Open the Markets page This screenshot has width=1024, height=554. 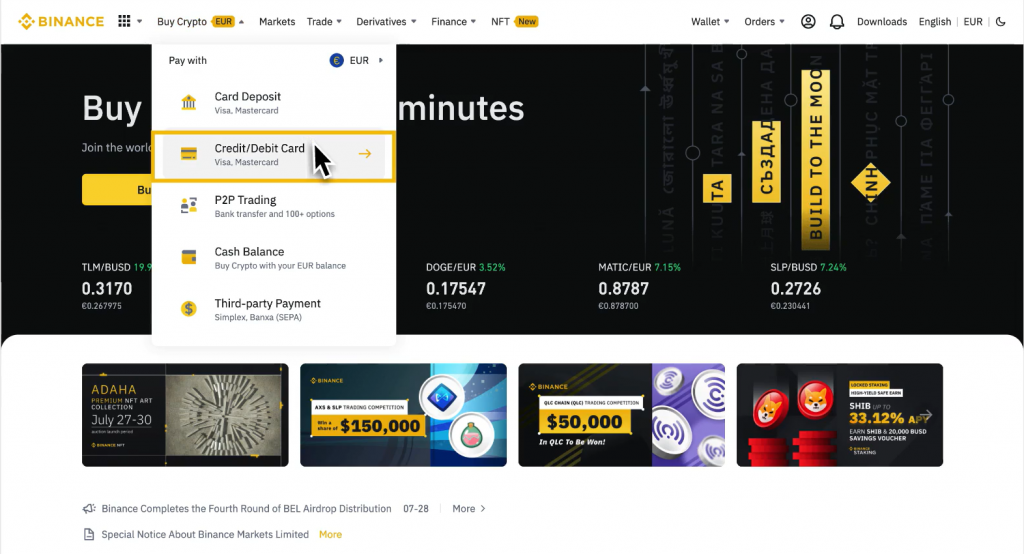[x=277, y=21]
